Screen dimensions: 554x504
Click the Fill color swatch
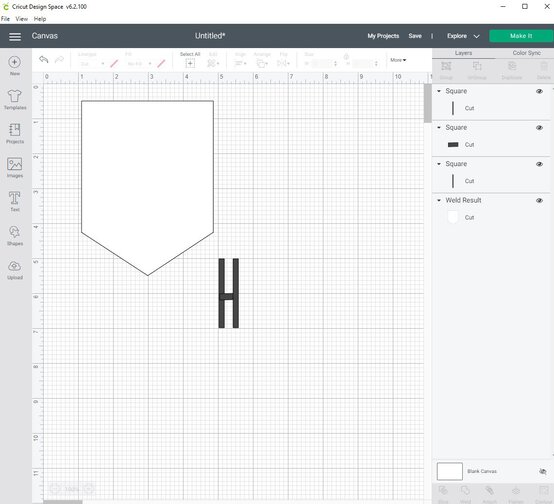tap(161, 64)
